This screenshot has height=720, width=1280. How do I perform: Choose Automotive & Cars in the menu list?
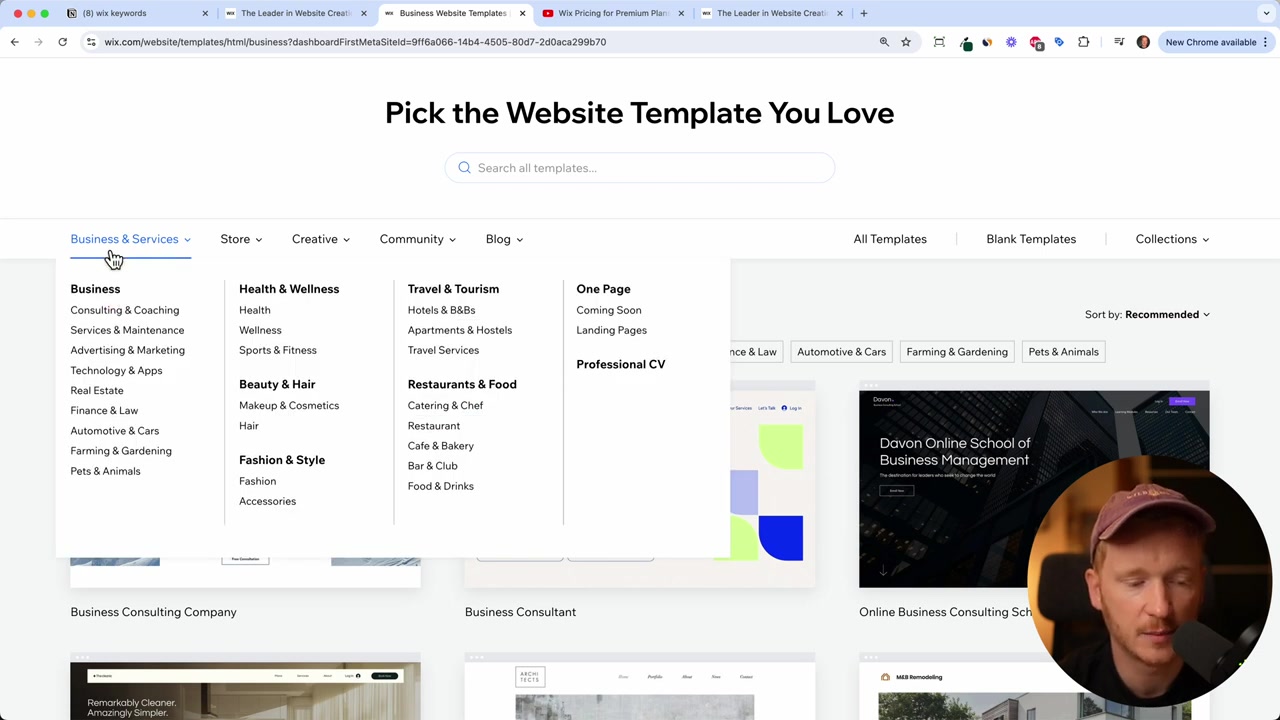(114, 431)
